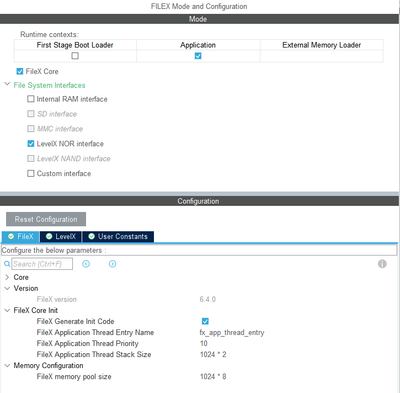Click the FileX version row label
Viewport: 400px width, 393px height.
(57, 299)
